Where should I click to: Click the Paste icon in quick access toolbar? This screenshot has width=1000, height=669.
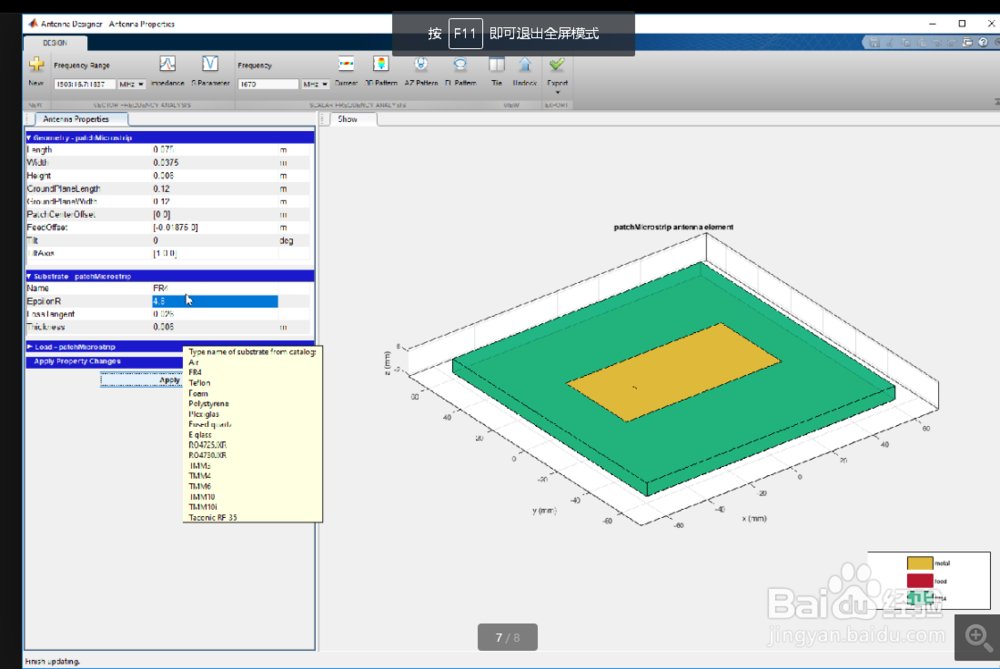pos(921,43)
